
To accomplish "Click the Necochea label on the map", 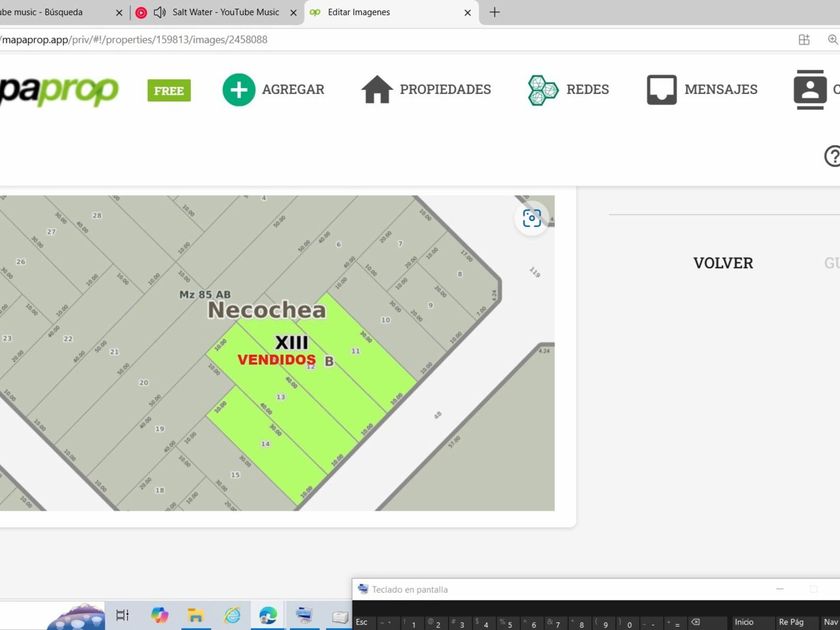I will point(267,310).
